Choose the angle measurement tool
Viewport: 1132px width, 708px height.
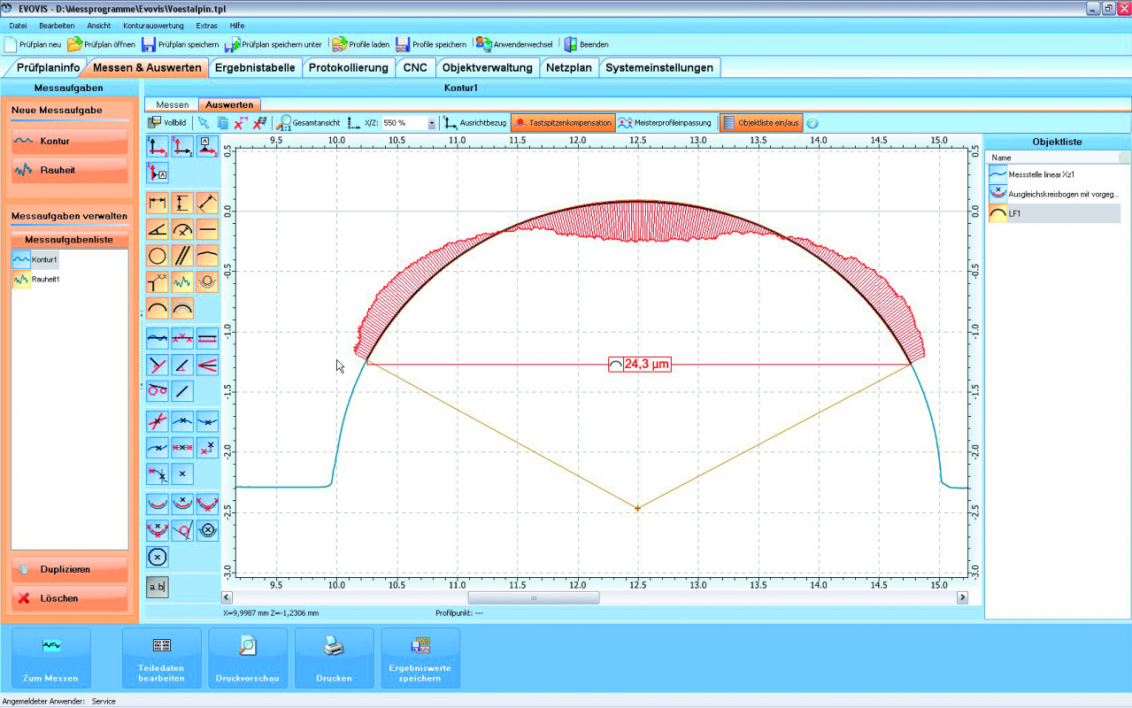coord(158,230)
